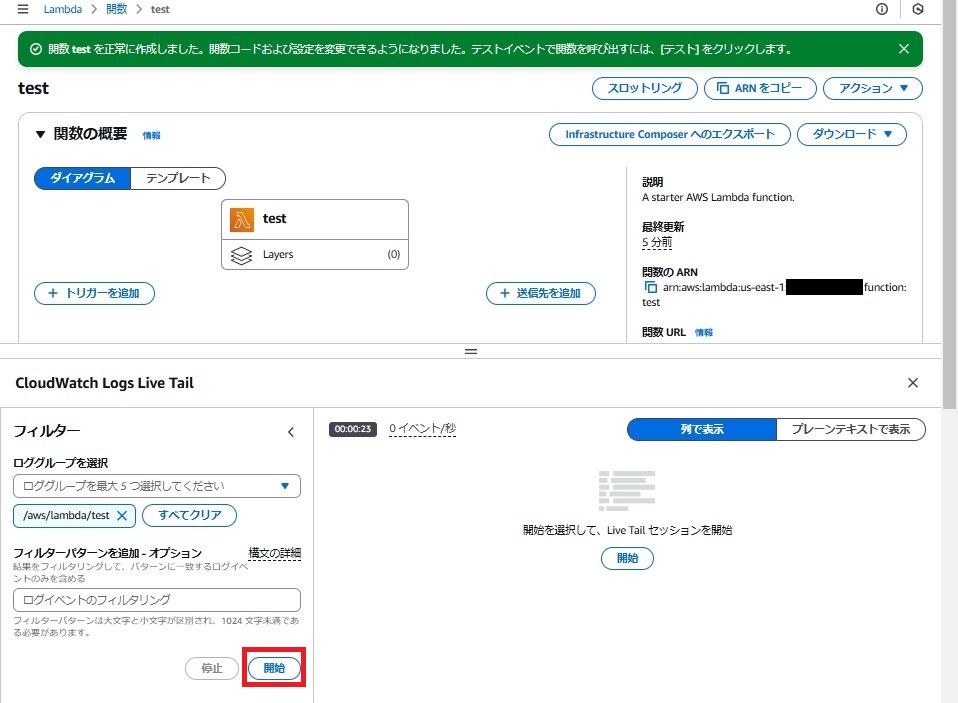Viewport: 958px width, 703px height.
Task: Click the hexagon settings icon top-right
Action: [x=918, y=9]
